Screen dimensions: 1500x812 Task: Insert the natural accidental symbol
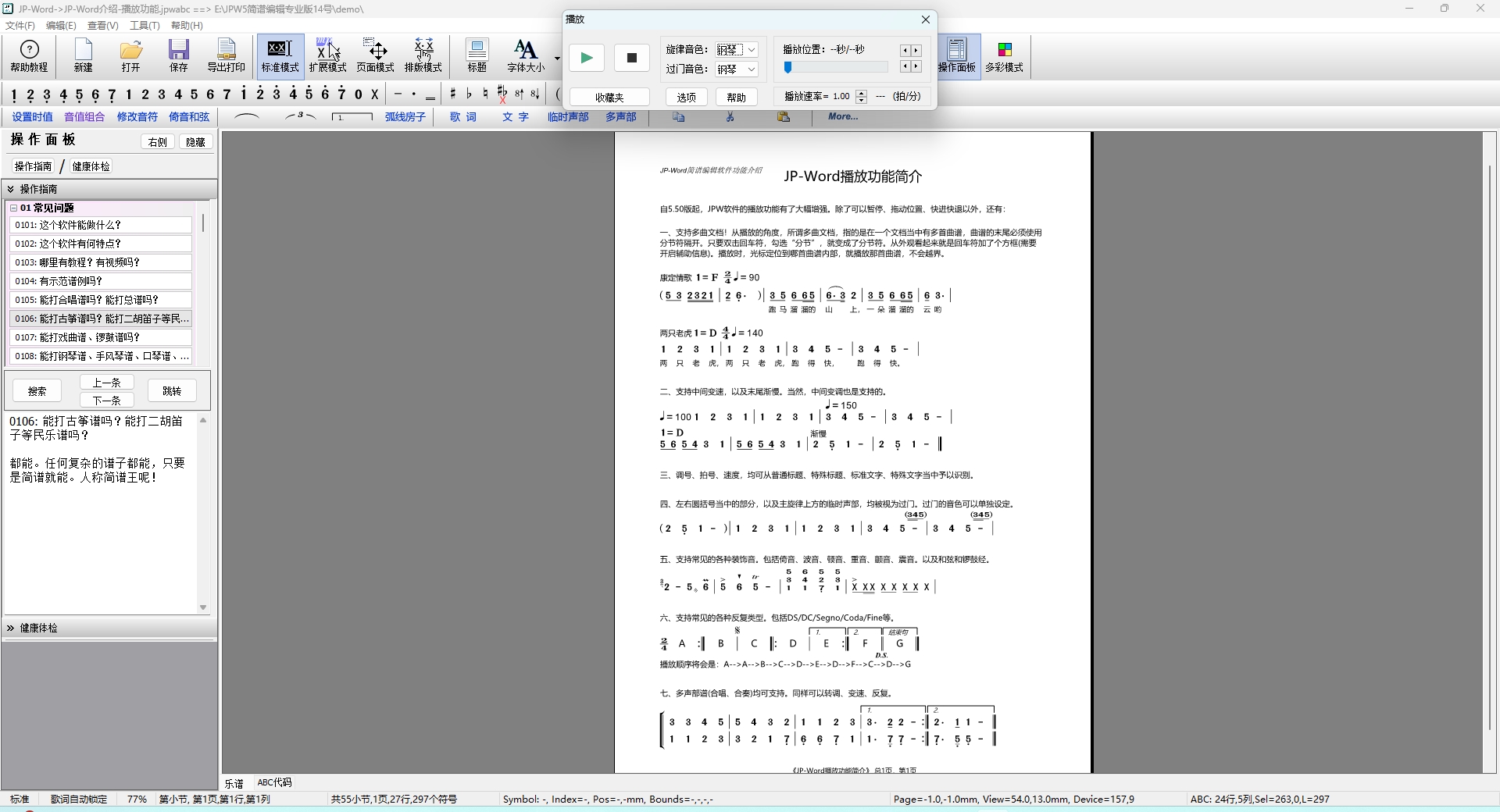[x=486, y=94]
